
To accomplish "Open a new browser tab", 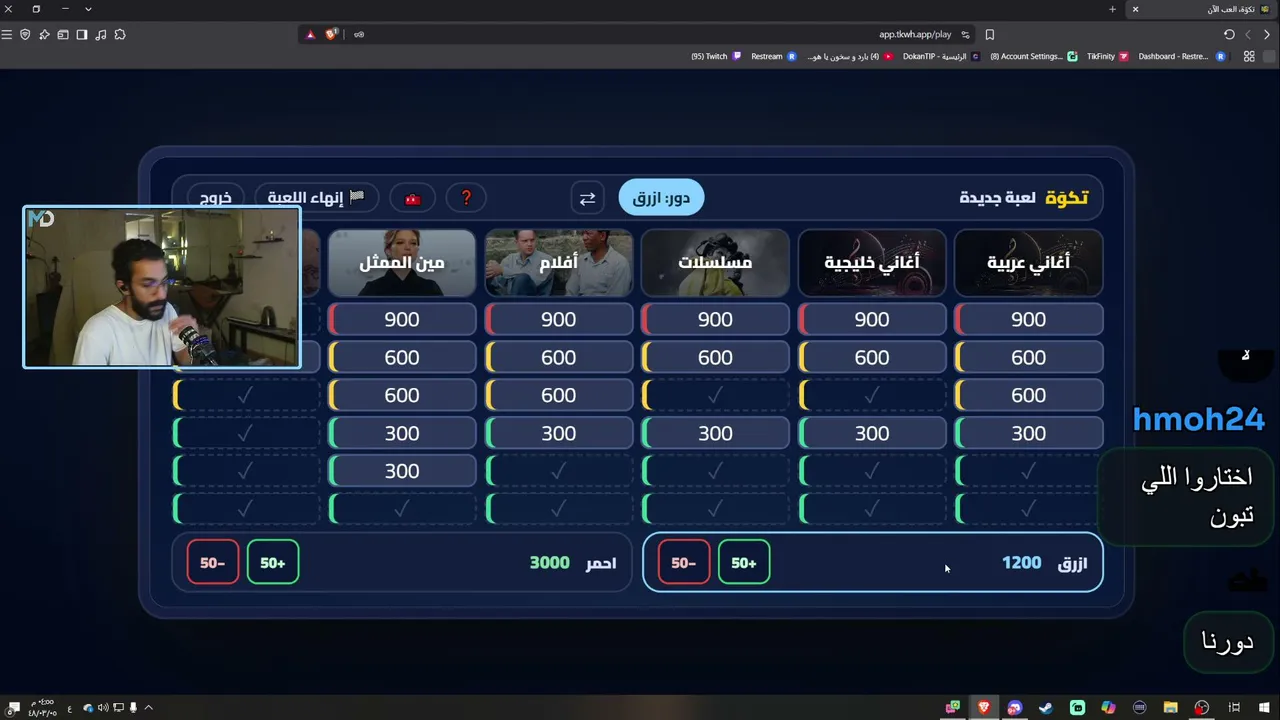I will [x=1112, y=9].
